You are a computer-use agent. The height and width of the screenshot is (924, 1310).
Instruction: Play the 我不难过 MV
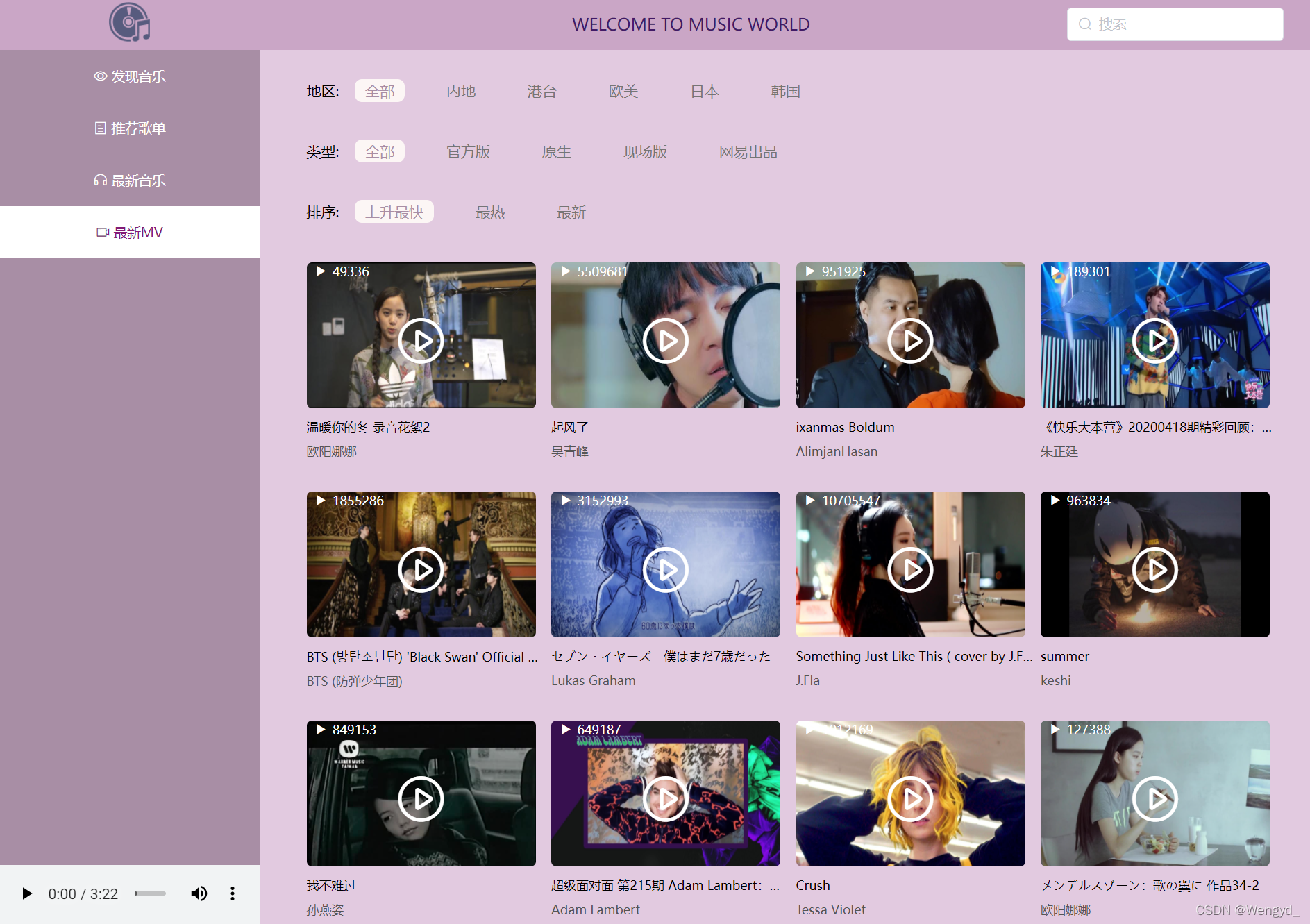click(421, 799)
